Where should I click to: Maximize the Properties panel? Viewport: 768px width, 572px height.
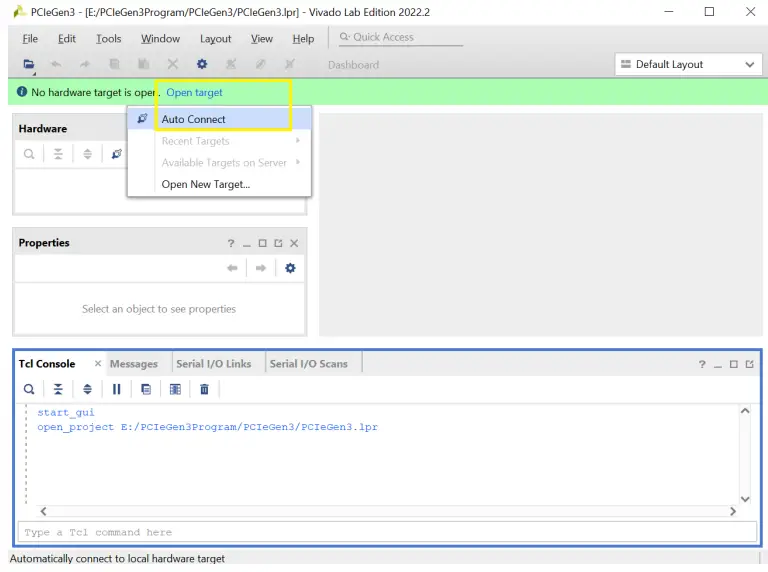tap(263, 243)
